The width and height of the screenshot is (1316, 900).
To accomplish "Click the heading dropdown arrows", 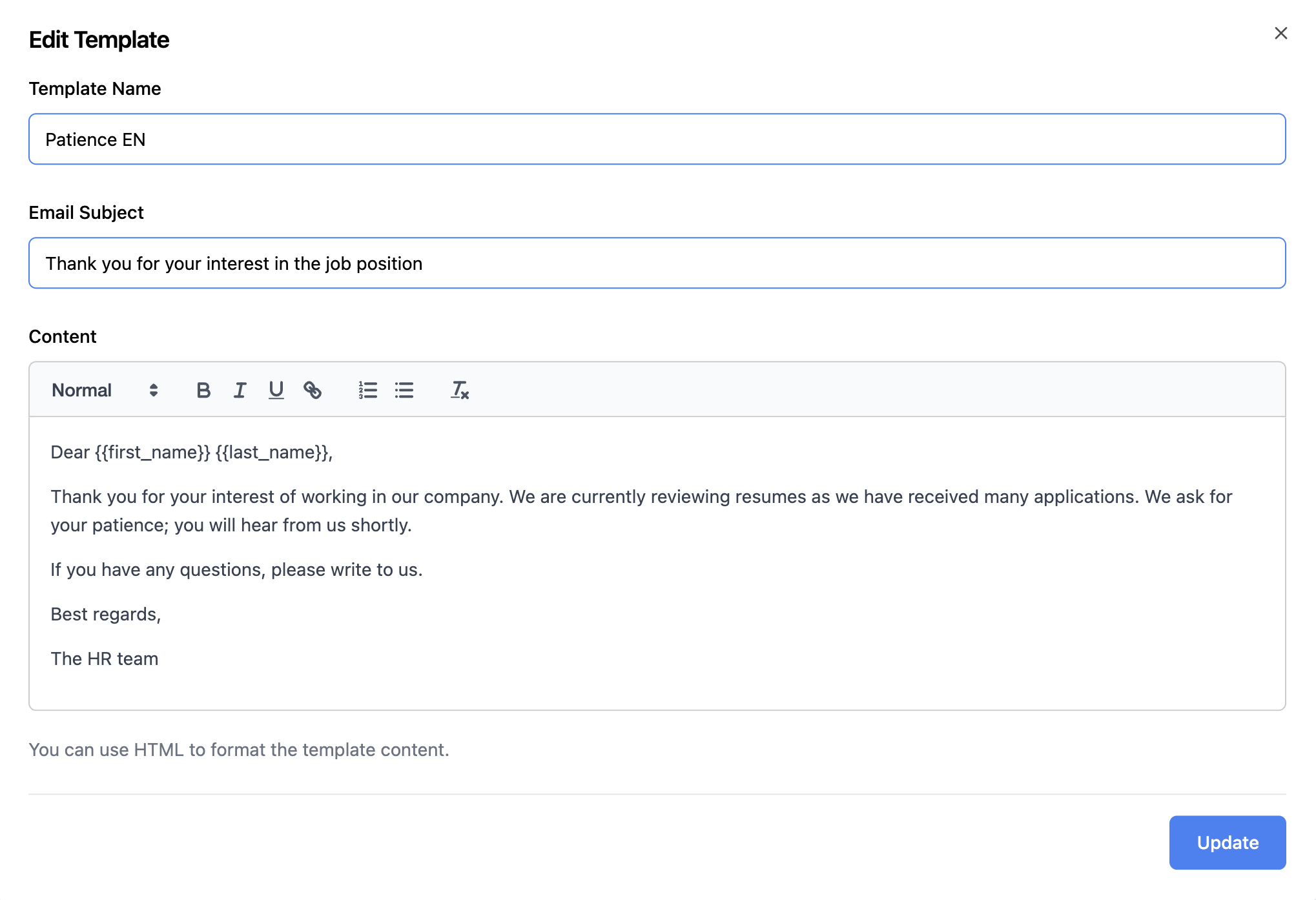I will click(x=154, y=390).
